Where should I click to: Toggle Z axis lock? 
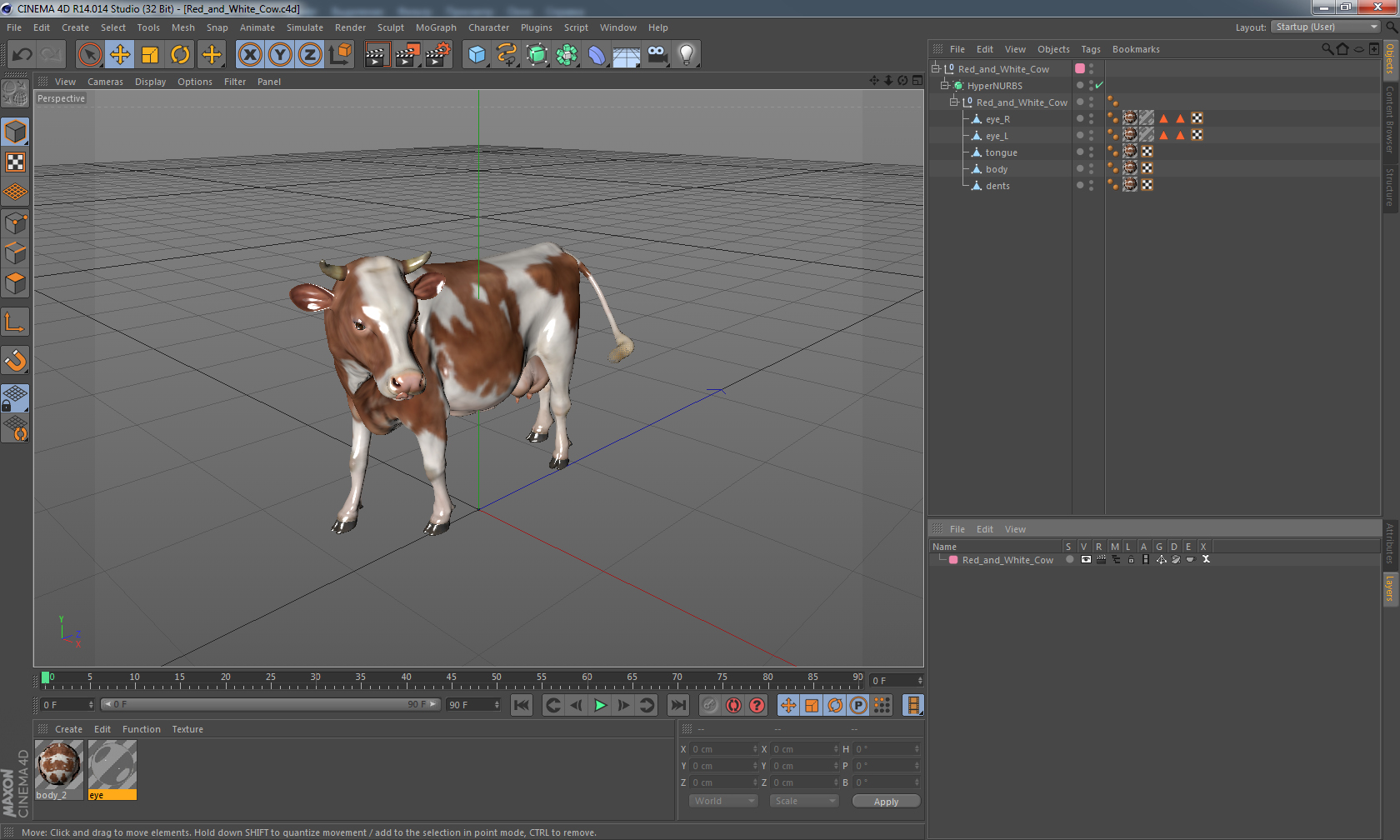[x=310, y=55]
